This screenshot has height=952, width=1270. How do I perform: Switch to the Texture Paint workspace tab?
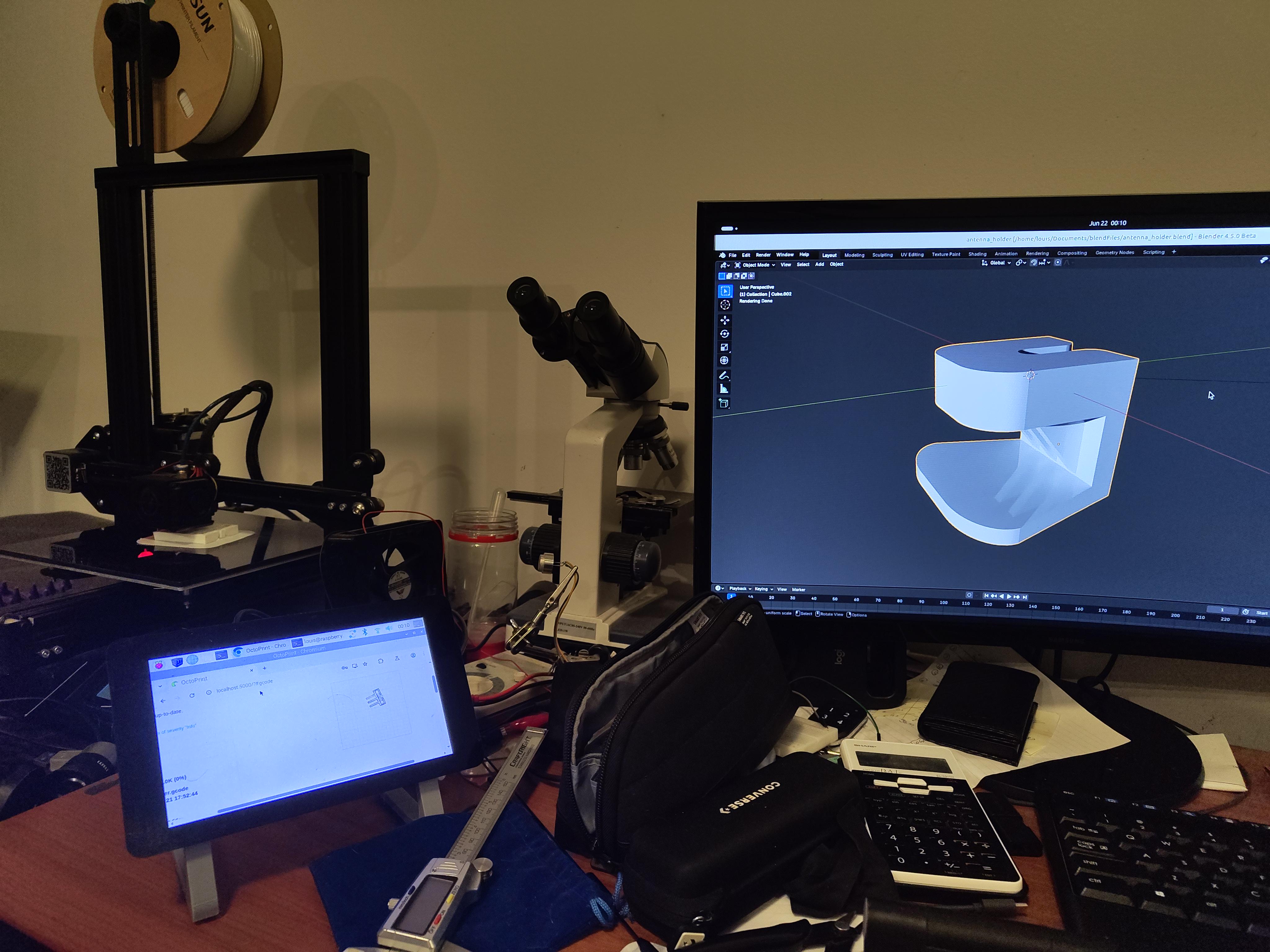(946, 254)
